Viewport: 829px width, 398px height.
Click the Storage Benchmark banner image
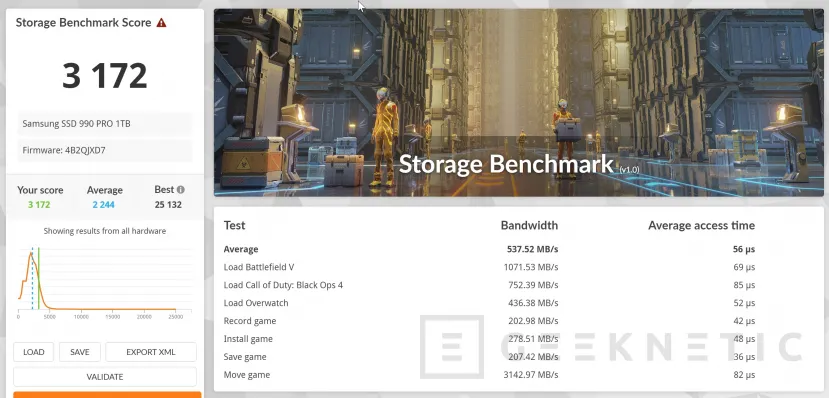coord(518,103)
